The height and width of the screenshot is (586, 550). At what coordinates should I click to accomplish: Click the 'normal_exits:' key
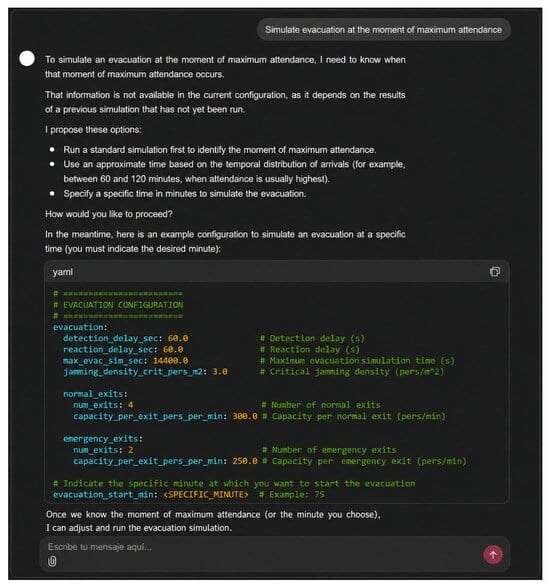click(95, 394)
